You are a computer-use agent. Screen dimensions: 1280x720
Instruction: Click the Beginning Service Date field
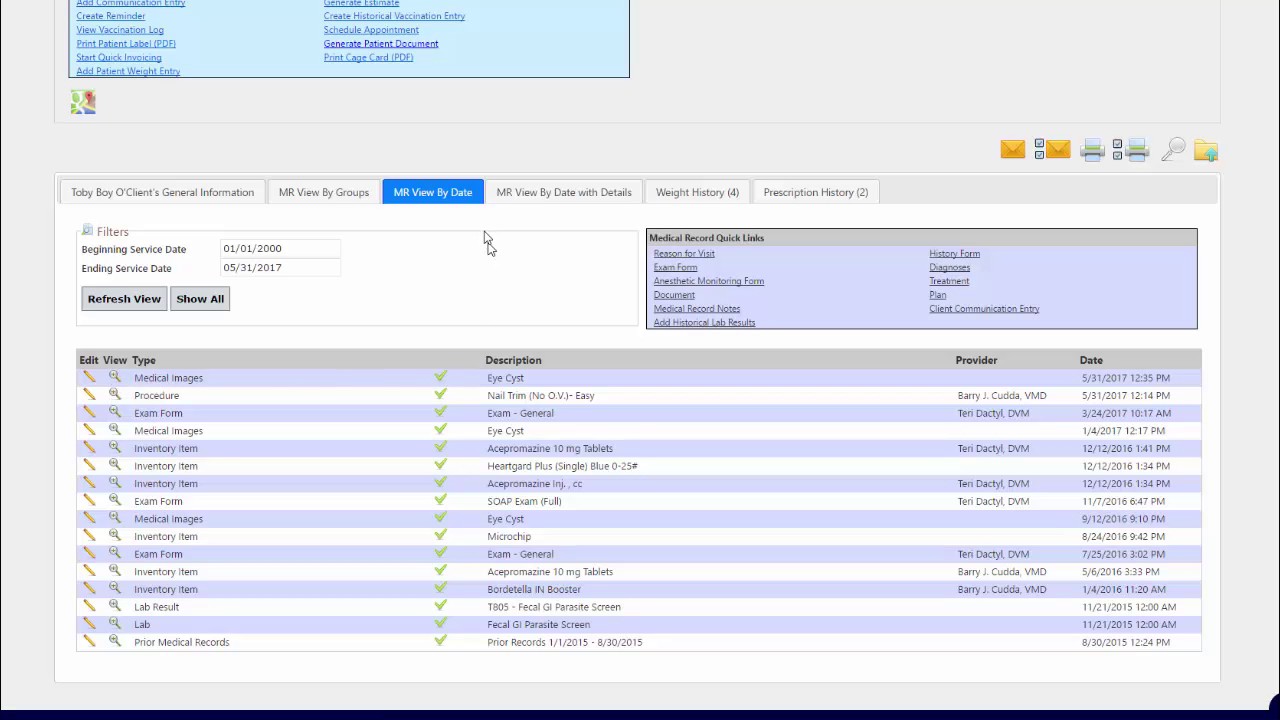click(281, 249)
